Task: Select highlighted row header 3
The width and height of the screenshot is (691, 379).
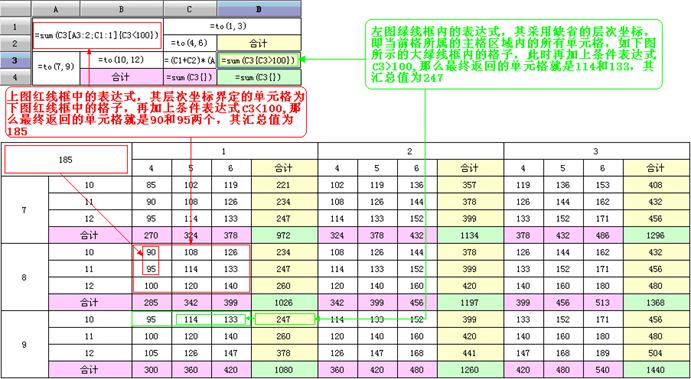Action: pyautogui.click(x=15, y=60)
